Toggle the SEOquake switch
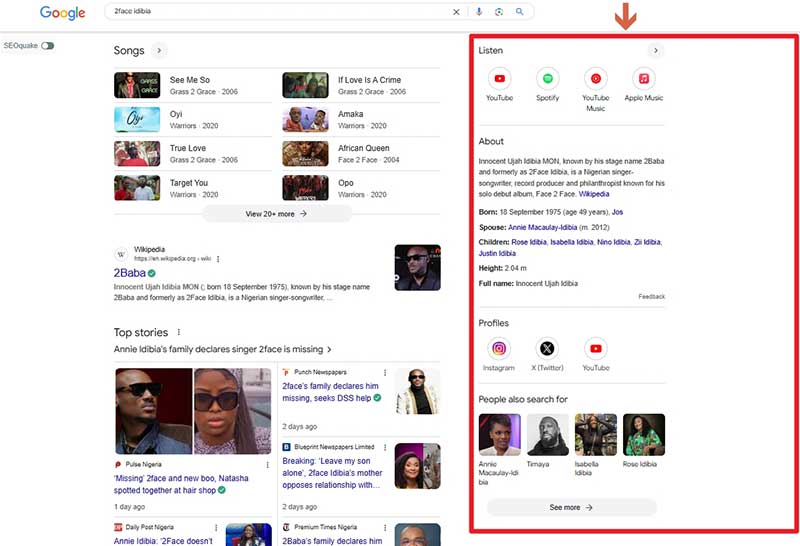The height and width of the screenshot is (546, 800). (47, 46)
